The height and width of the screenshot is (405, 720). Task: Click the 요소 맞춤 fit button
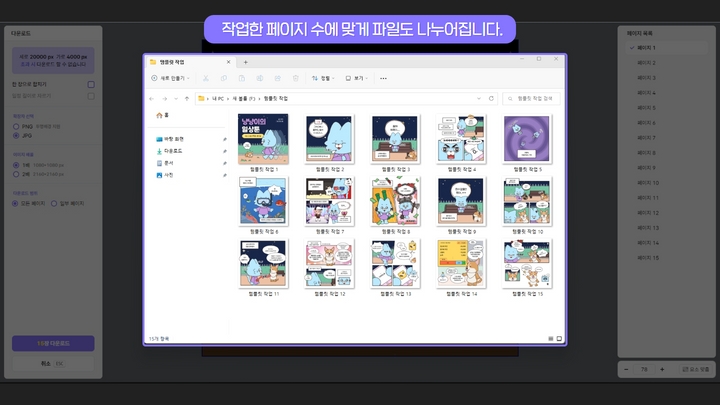coord(696,369)
